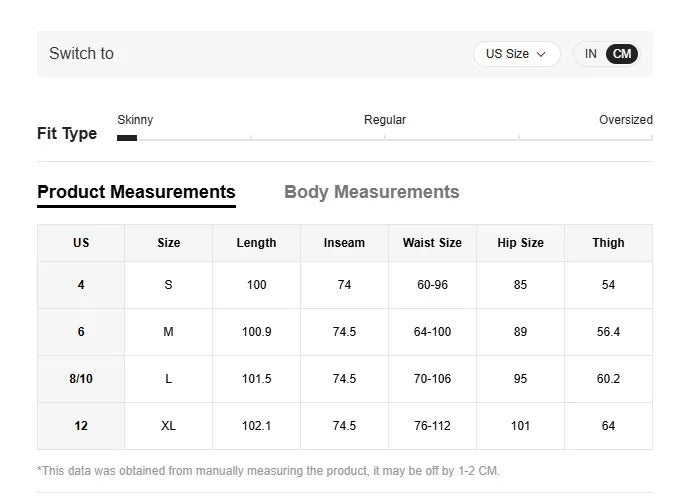The height and width of the screenshot is (496, 678).
Task: Click waist size 76-112
Action: 432,426
